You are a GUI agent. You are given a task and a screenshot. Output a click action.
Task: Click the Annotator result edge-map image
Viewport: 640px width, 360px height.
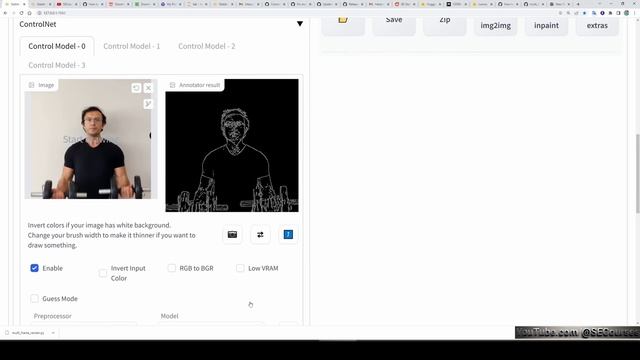tap(232, 146)
